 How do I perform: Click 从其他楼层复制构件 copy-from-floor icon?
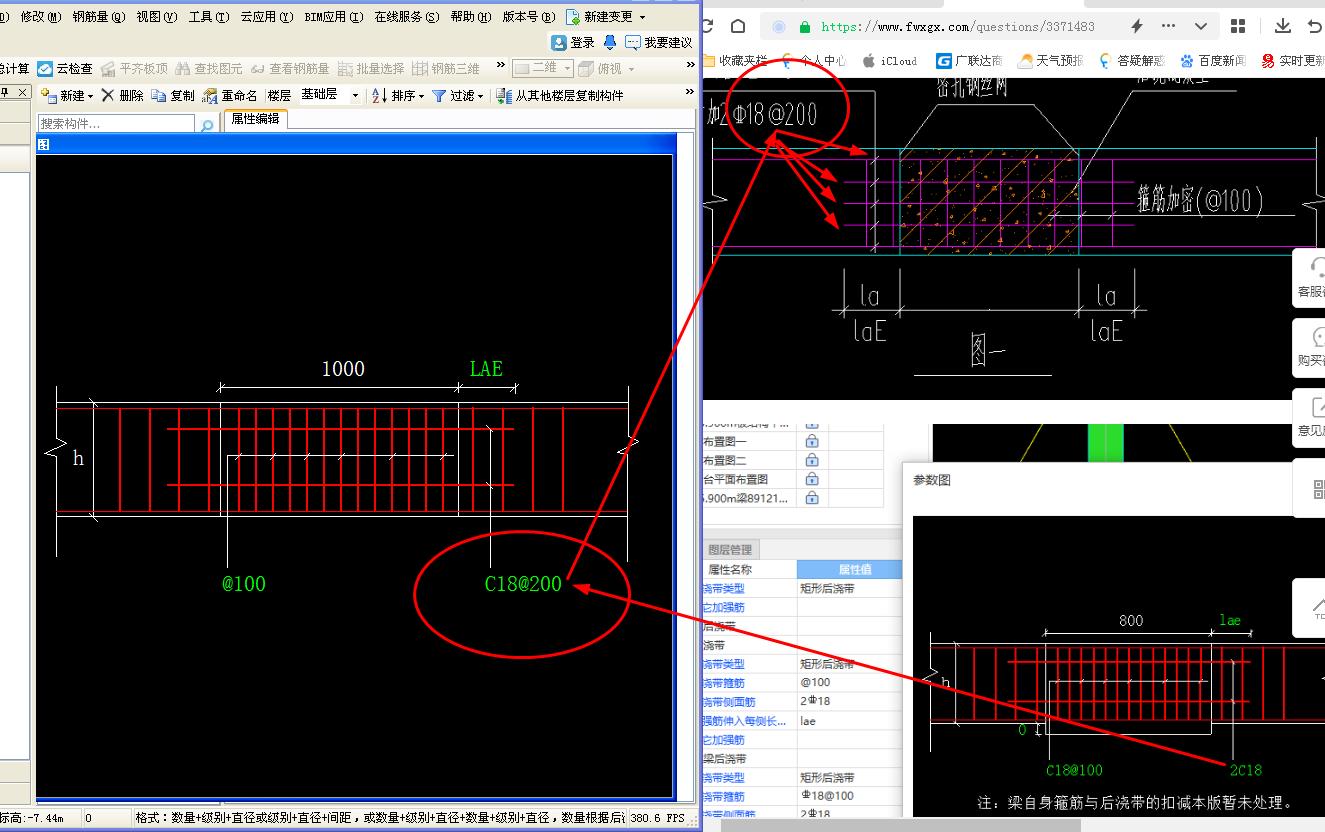pyautogui.click(x=504, y=96)
